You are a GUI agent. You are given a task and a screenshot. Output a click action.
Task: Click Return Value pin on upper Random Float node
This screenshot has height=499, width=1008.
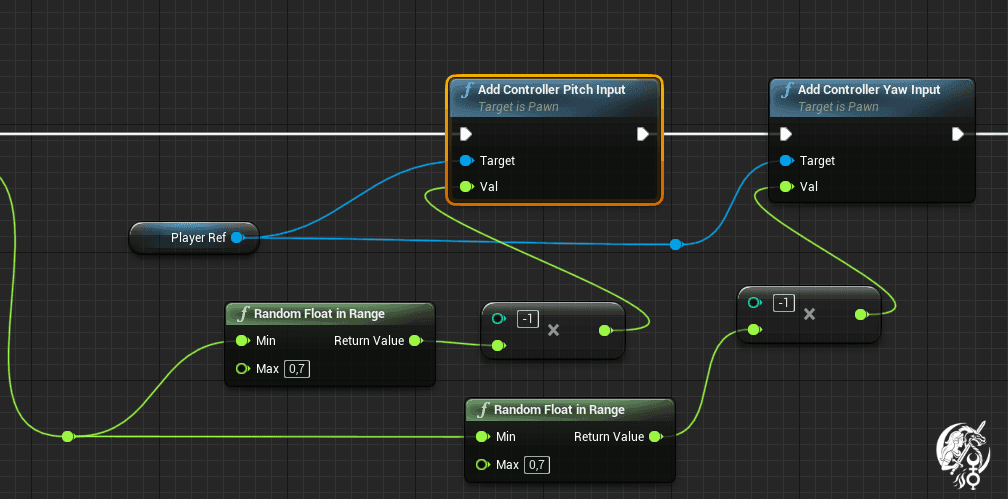(x=416, y=341)
